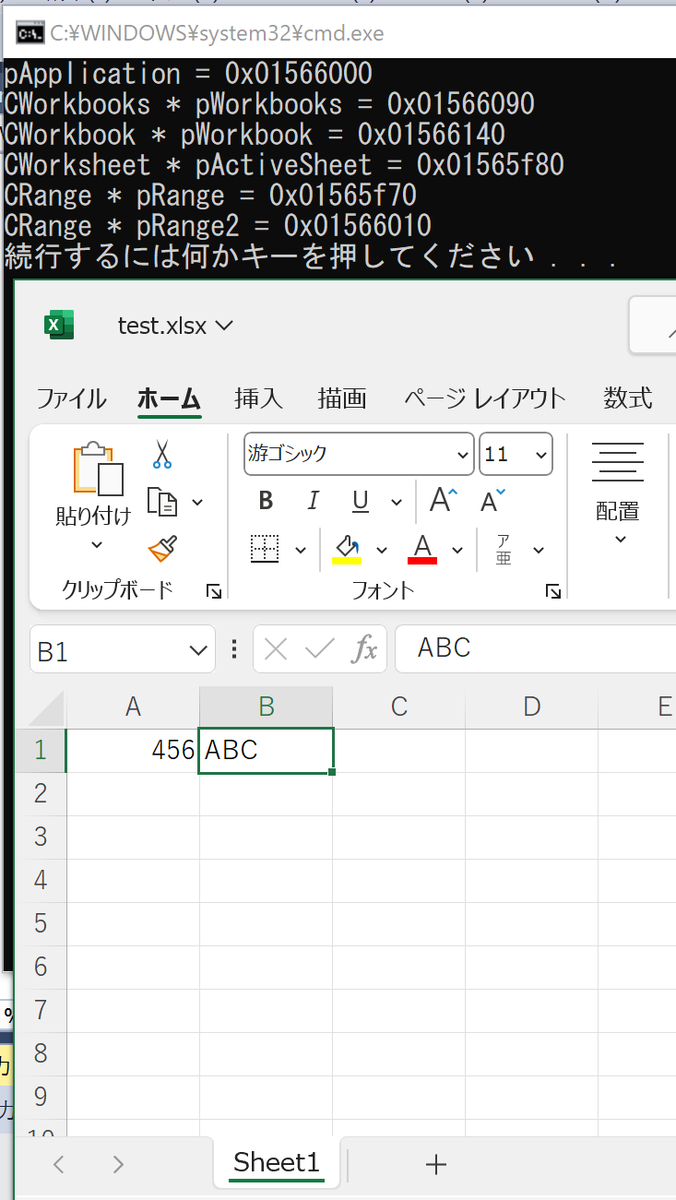Screen dimensions: 676x1200
Task: Click the phonetic guide (furigana) icon
Action: tap(504, 549)
